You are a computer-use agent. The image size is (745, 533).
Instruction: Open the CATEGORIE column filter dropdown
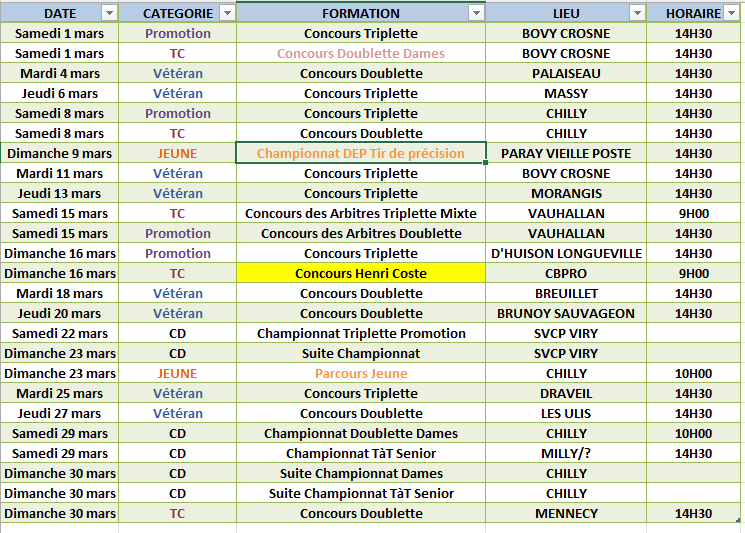tap(227, 13)
